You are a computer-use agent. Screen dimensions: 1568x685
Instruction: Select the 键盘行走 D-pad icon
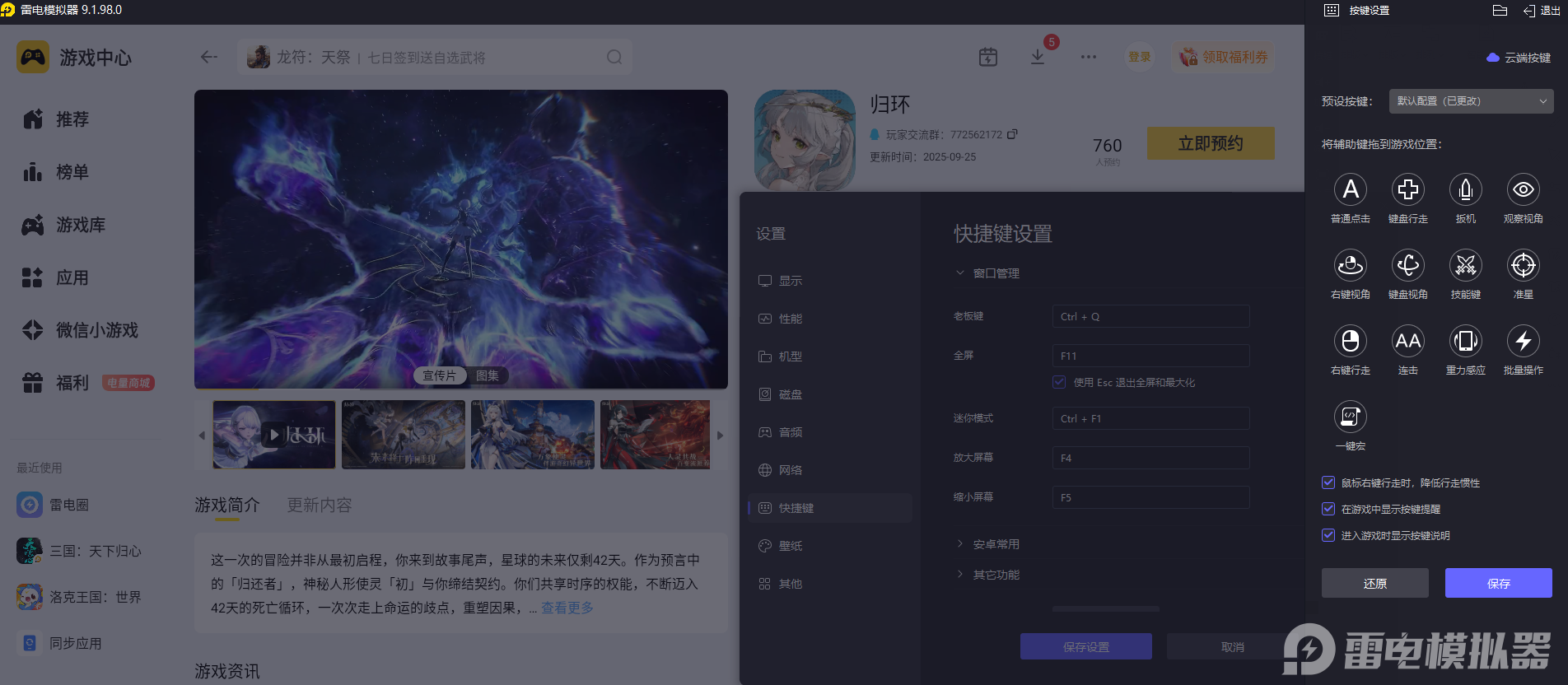pos(1408,189)
